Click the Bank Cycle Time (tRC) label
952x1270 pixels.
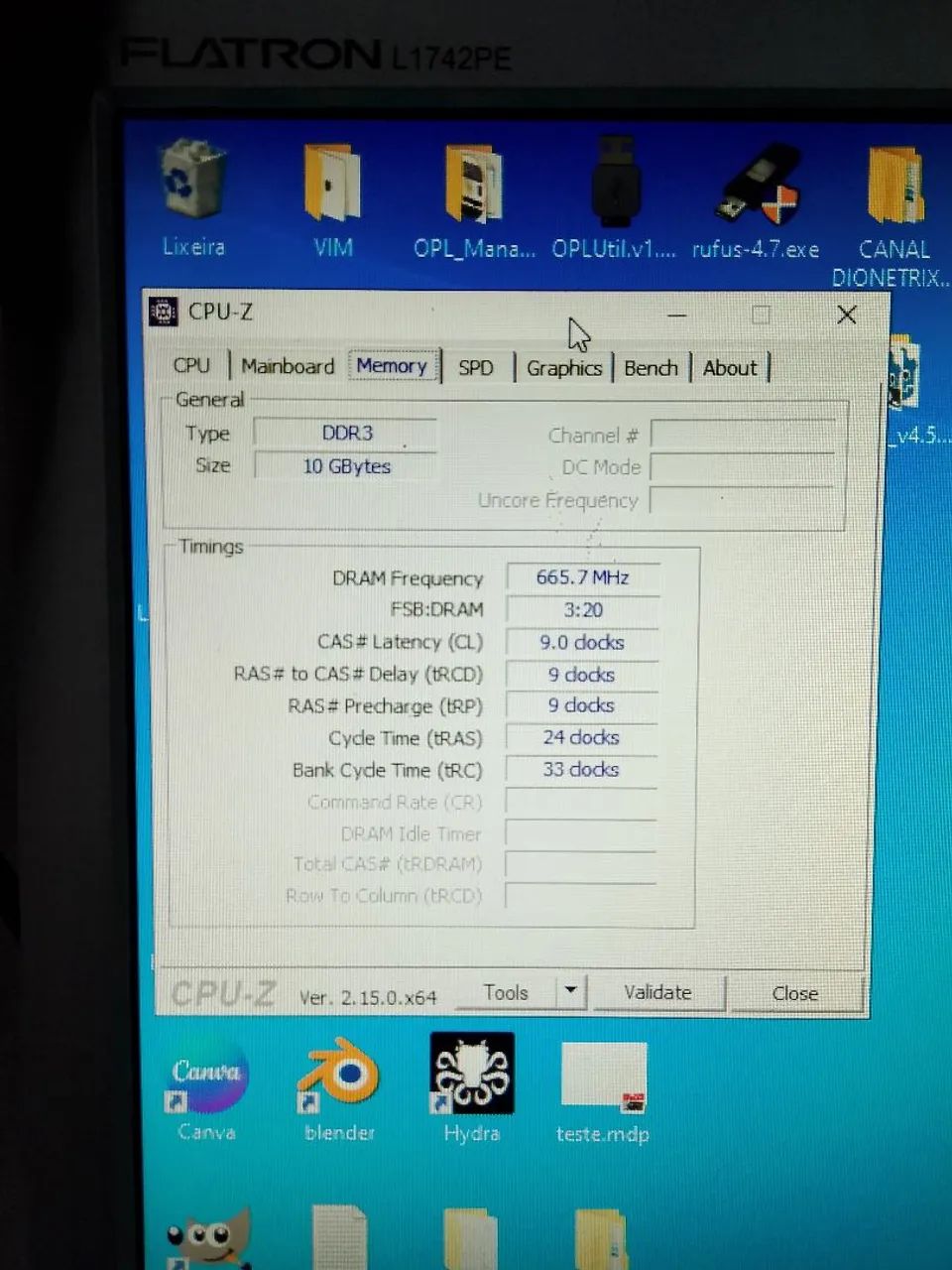click(x=387, y=770)
